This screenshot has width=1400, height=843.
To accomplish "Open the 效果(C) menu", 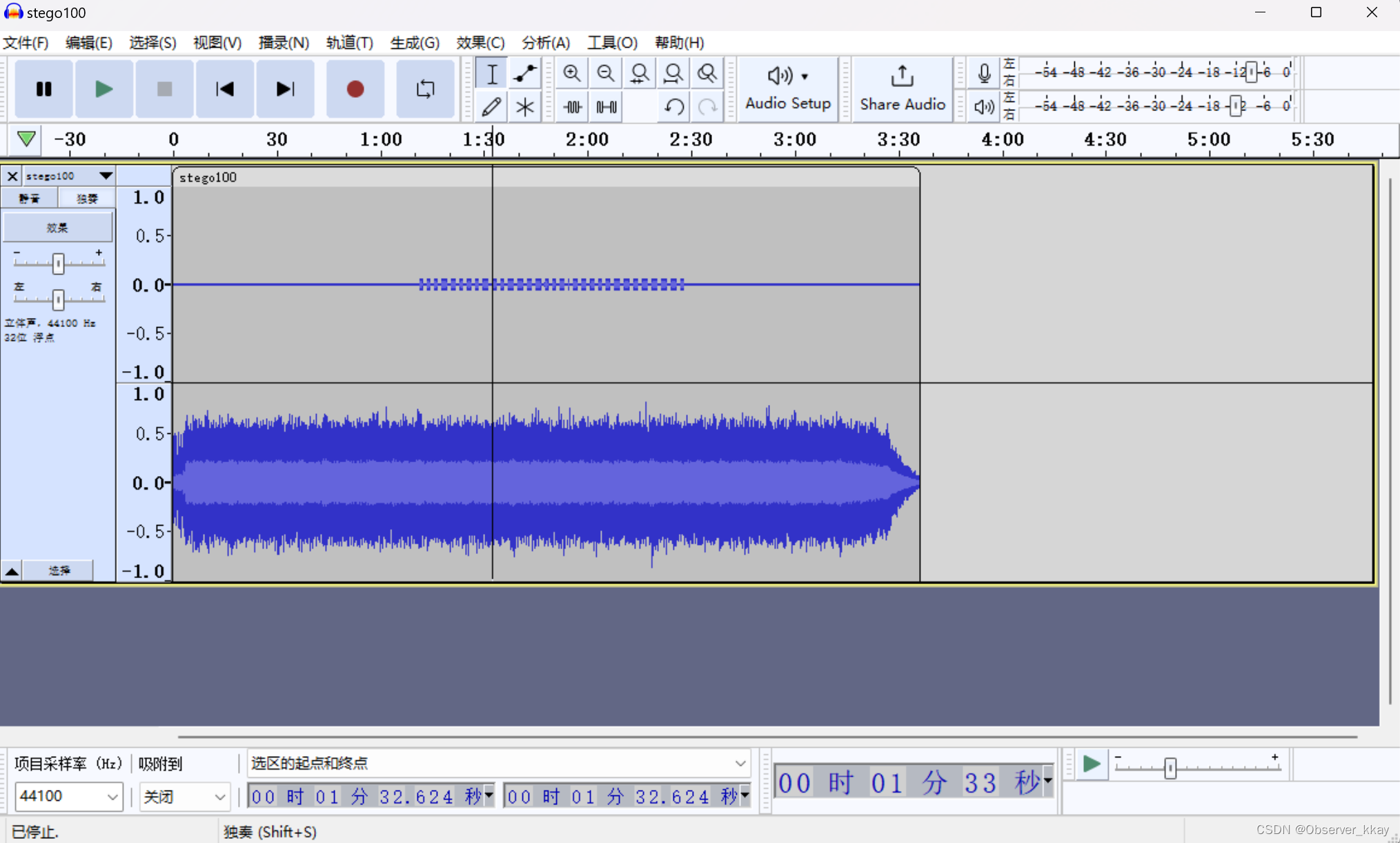I will (x=480, y=43).
